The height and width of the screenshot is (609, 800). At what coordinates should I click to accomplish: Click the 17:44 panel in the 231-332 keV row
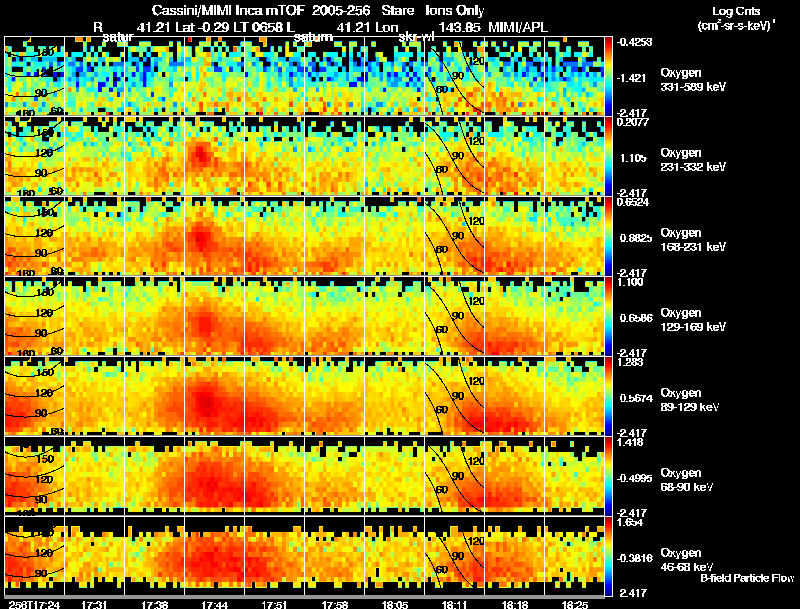click(x=214, y=156)
